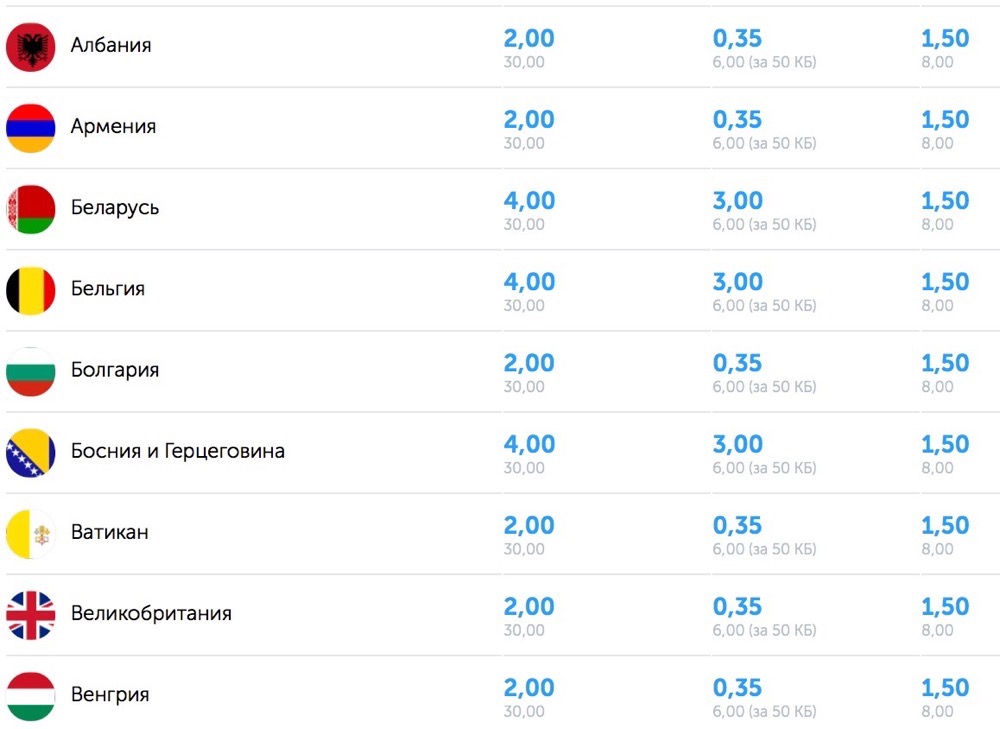Open the Бельгия country name
1000x729 pixels.
(108, 289)
